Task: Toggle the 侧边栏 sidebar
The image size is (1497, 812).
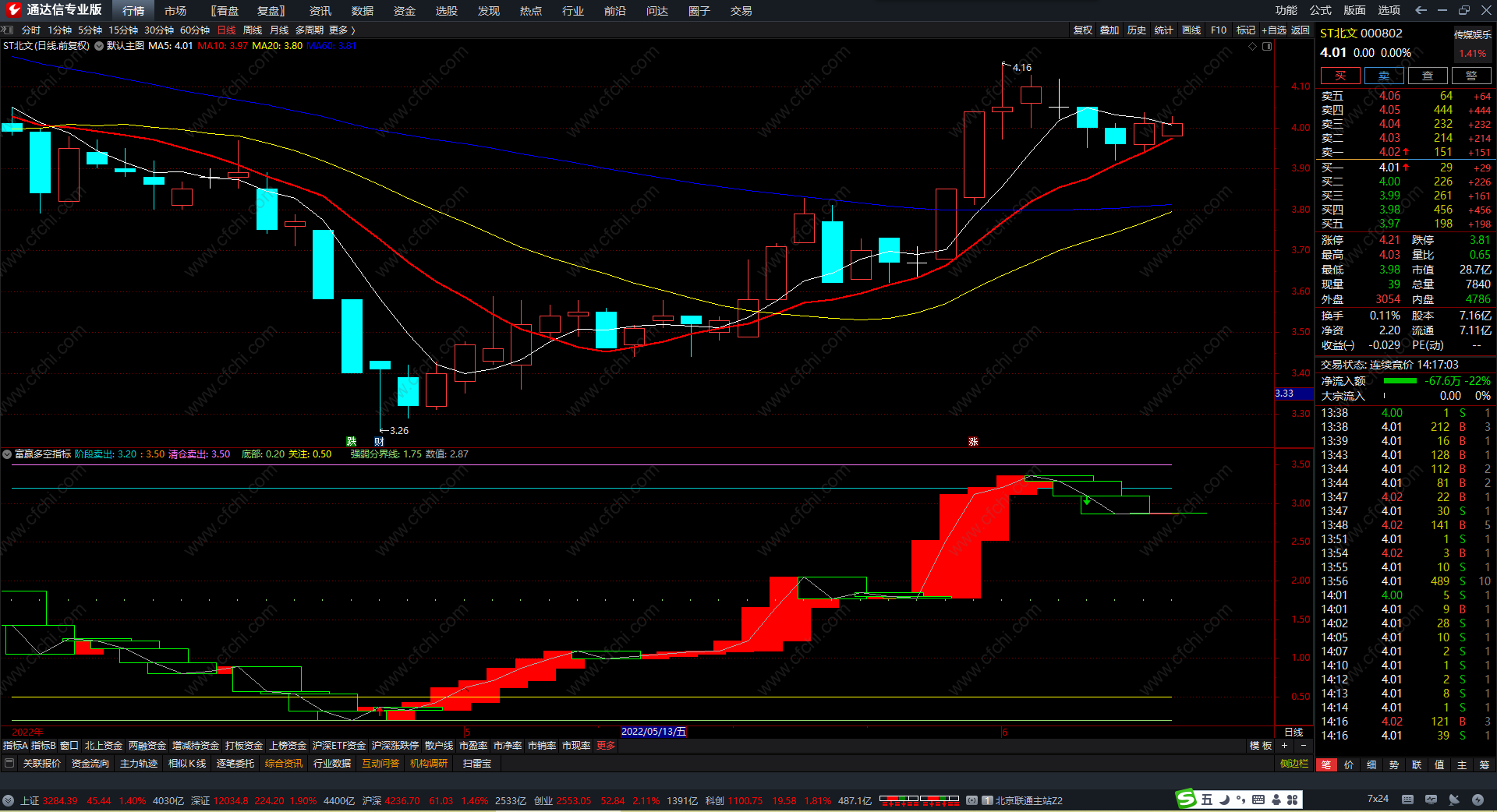Action: point(1294,764)
